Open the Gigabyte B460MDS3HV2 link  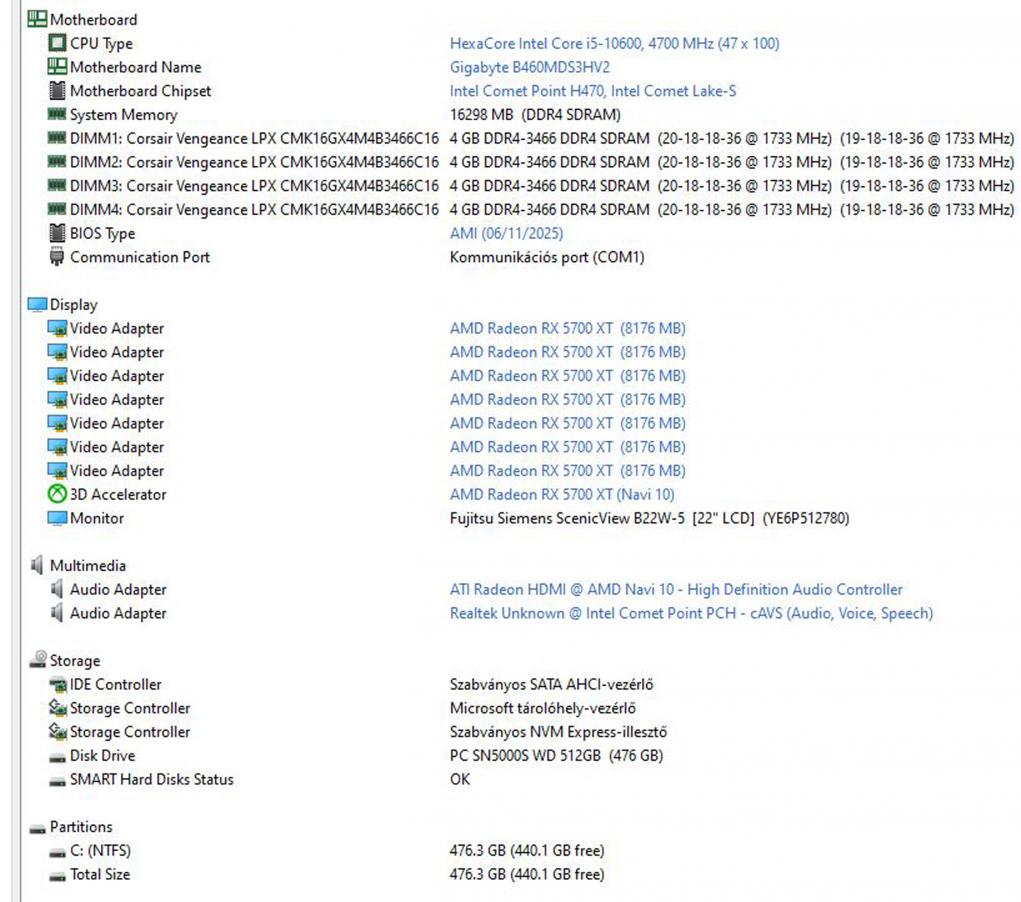[529, 67]
